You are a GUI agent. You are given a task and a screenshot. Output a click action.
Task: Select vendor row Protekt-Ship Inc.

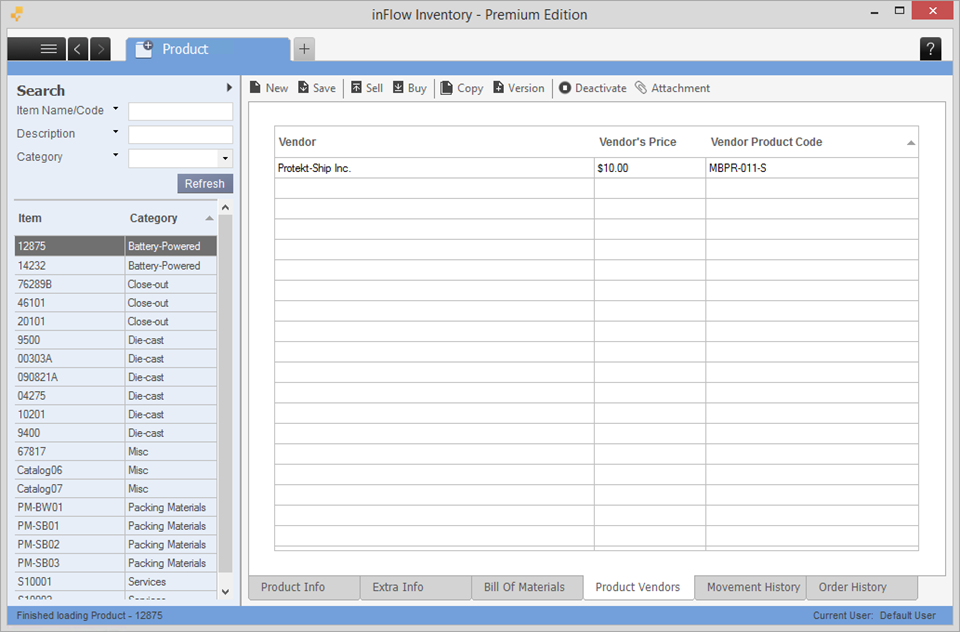tap(434, 168)
